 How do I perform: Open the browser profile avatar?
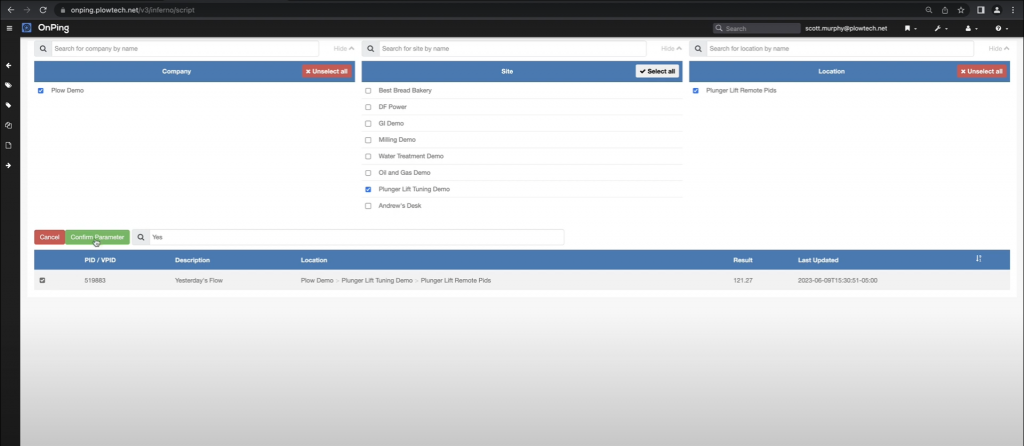pyautogui.click(x=997, y=10)
